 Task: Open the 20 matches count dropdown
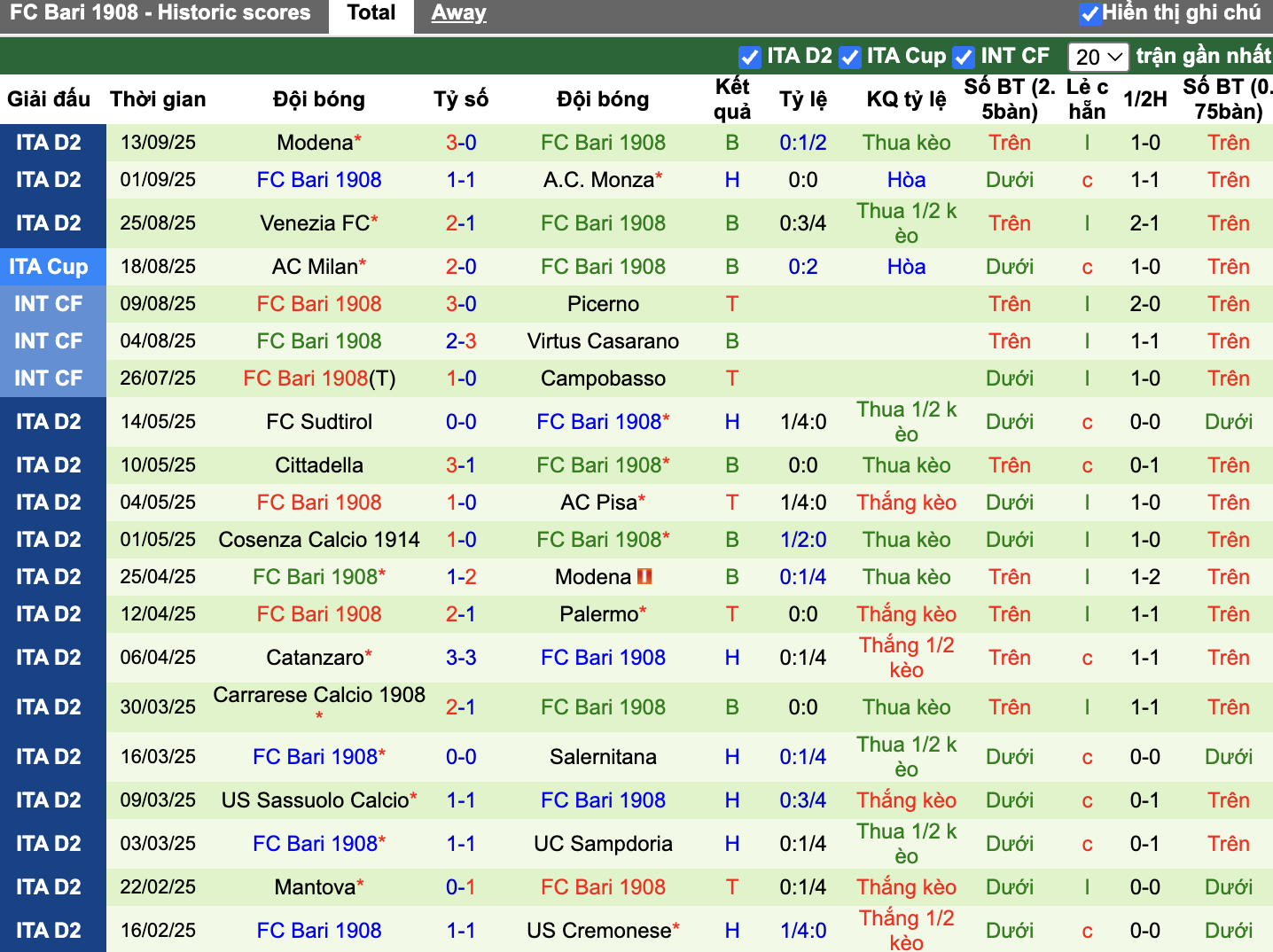[x=1098, y=57]
